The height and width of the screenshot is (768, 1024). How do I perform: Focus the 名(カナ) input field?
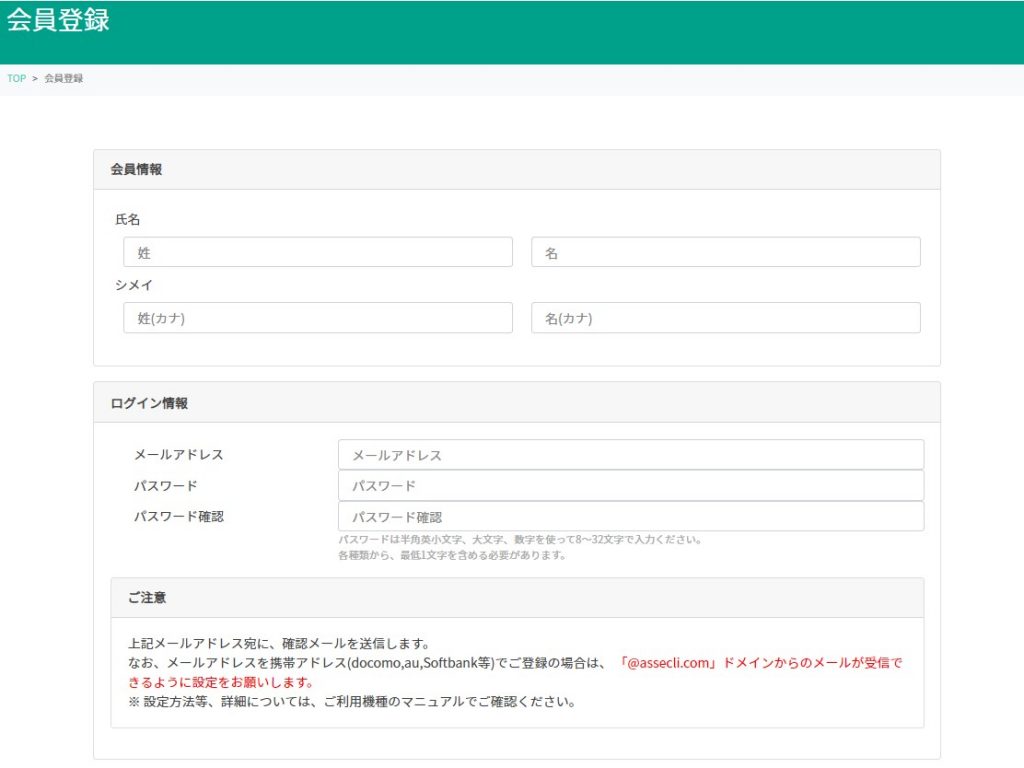pyautogui.click(x=726, y=317)
